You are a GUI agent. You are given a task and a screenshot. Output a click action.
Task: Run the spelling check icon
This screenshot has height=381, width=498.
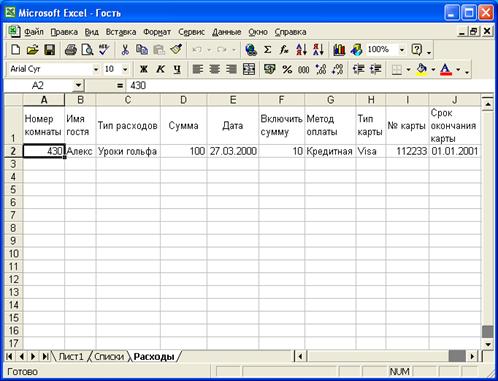tap(104, 50)
